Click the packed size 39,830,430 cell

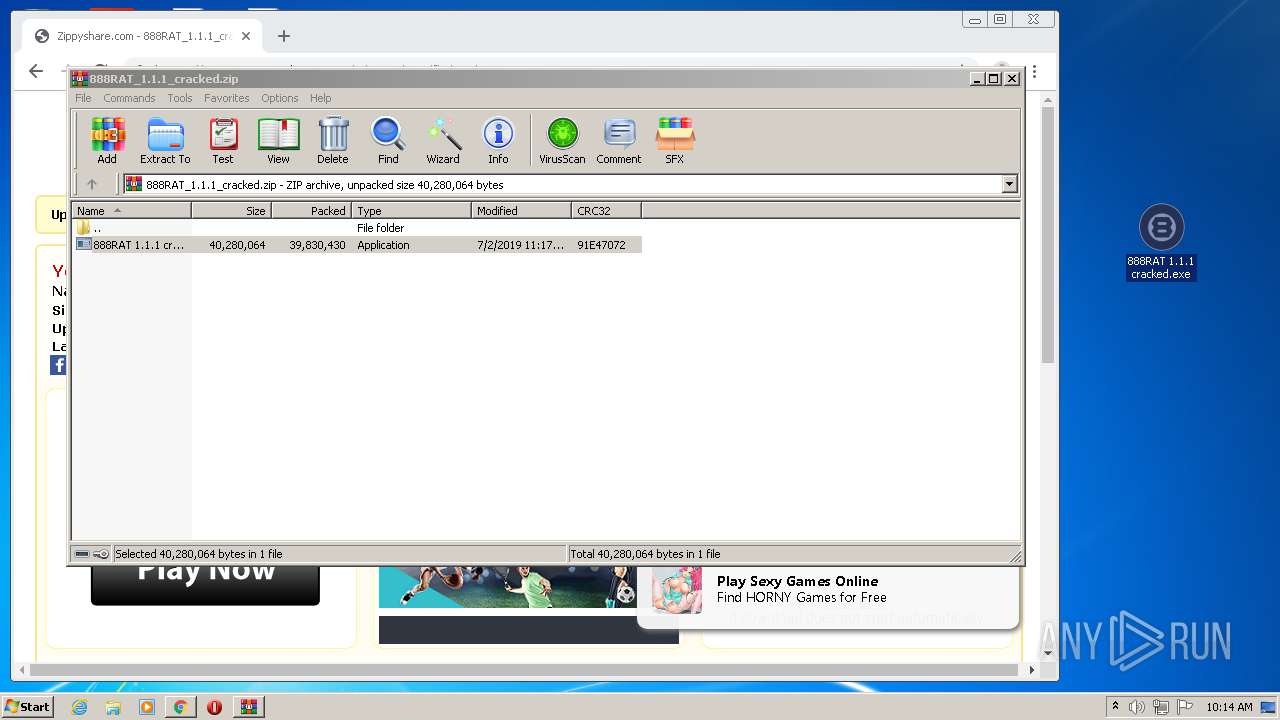317,245
